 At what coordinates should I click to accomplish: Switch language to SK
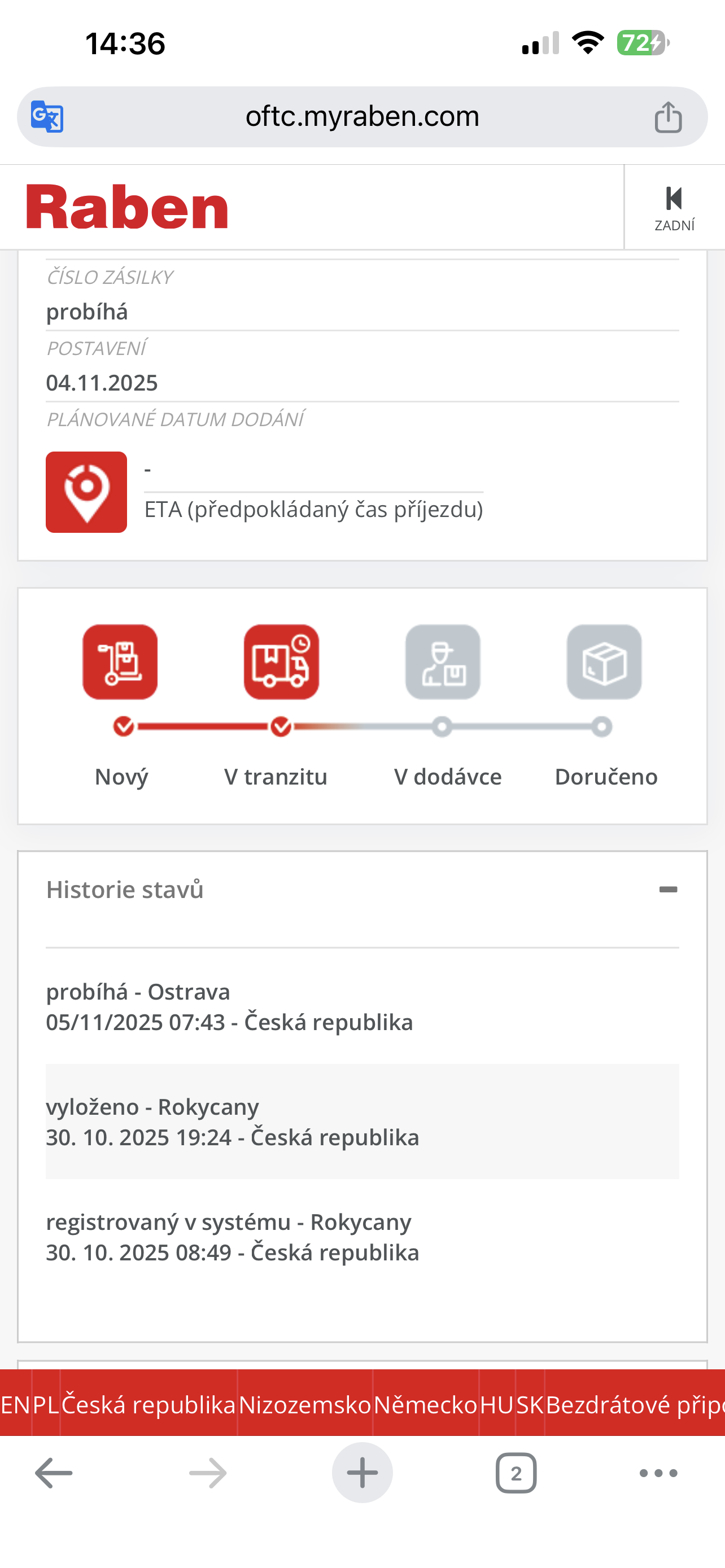(530, 1404)
